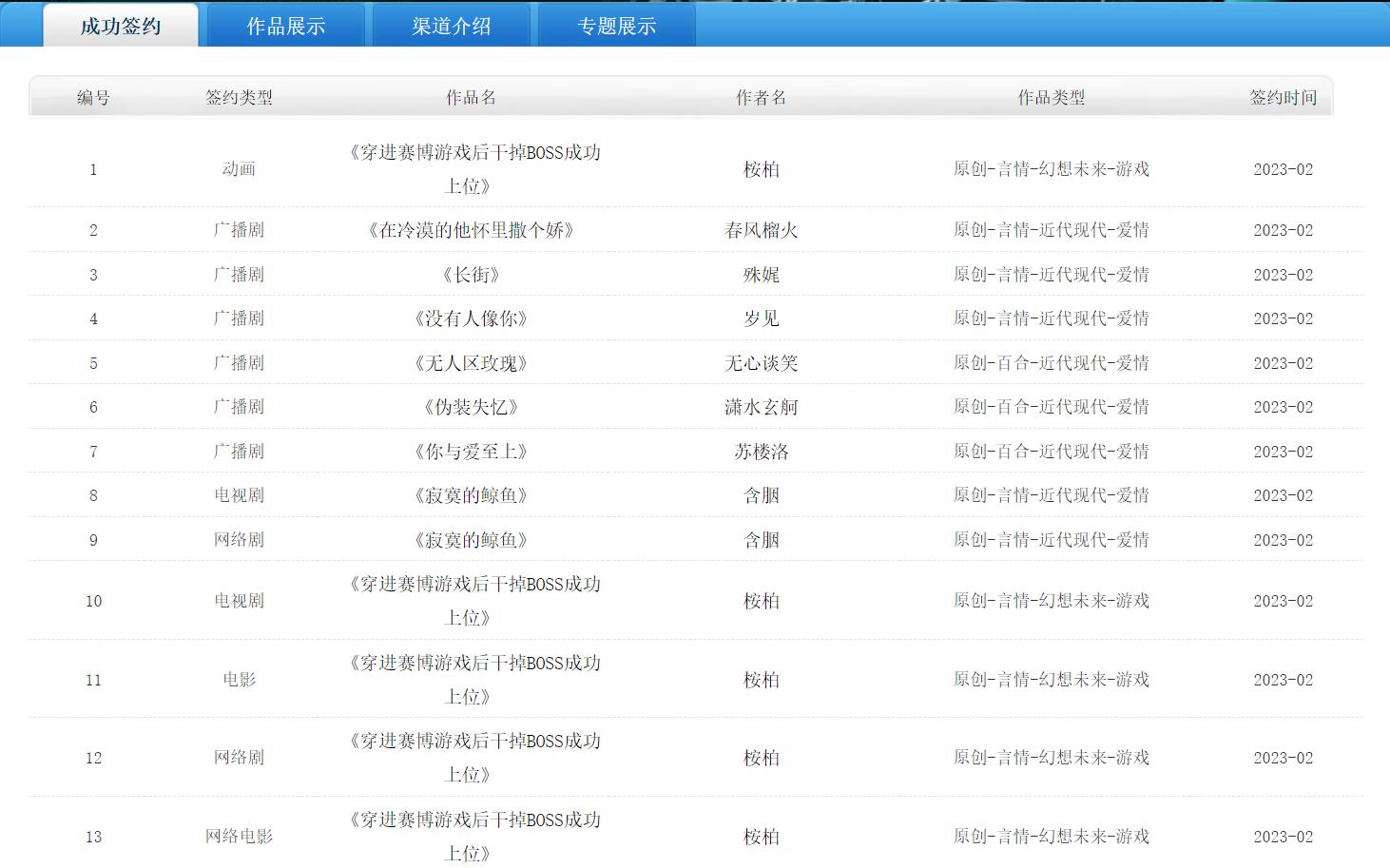Screen dimensions: 1390x868
Task: Click the 签约类型 column header
Action: click(239, 97)
